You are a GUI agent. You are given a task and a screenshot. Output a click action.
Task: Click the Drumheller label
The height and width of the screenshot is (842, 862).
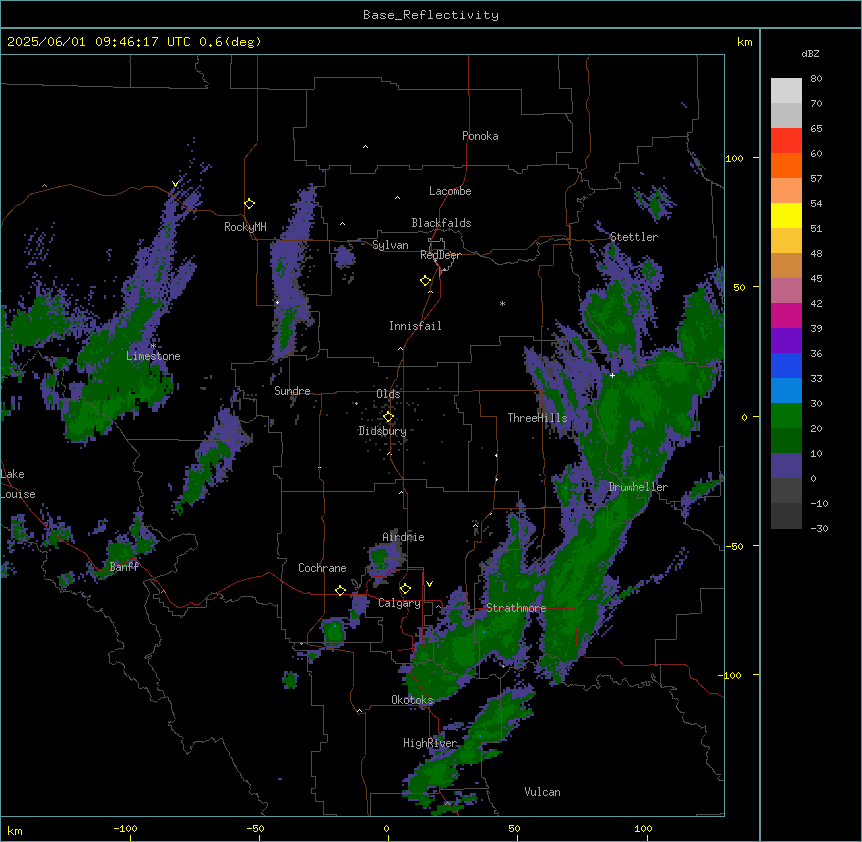(x=638, y=487)
